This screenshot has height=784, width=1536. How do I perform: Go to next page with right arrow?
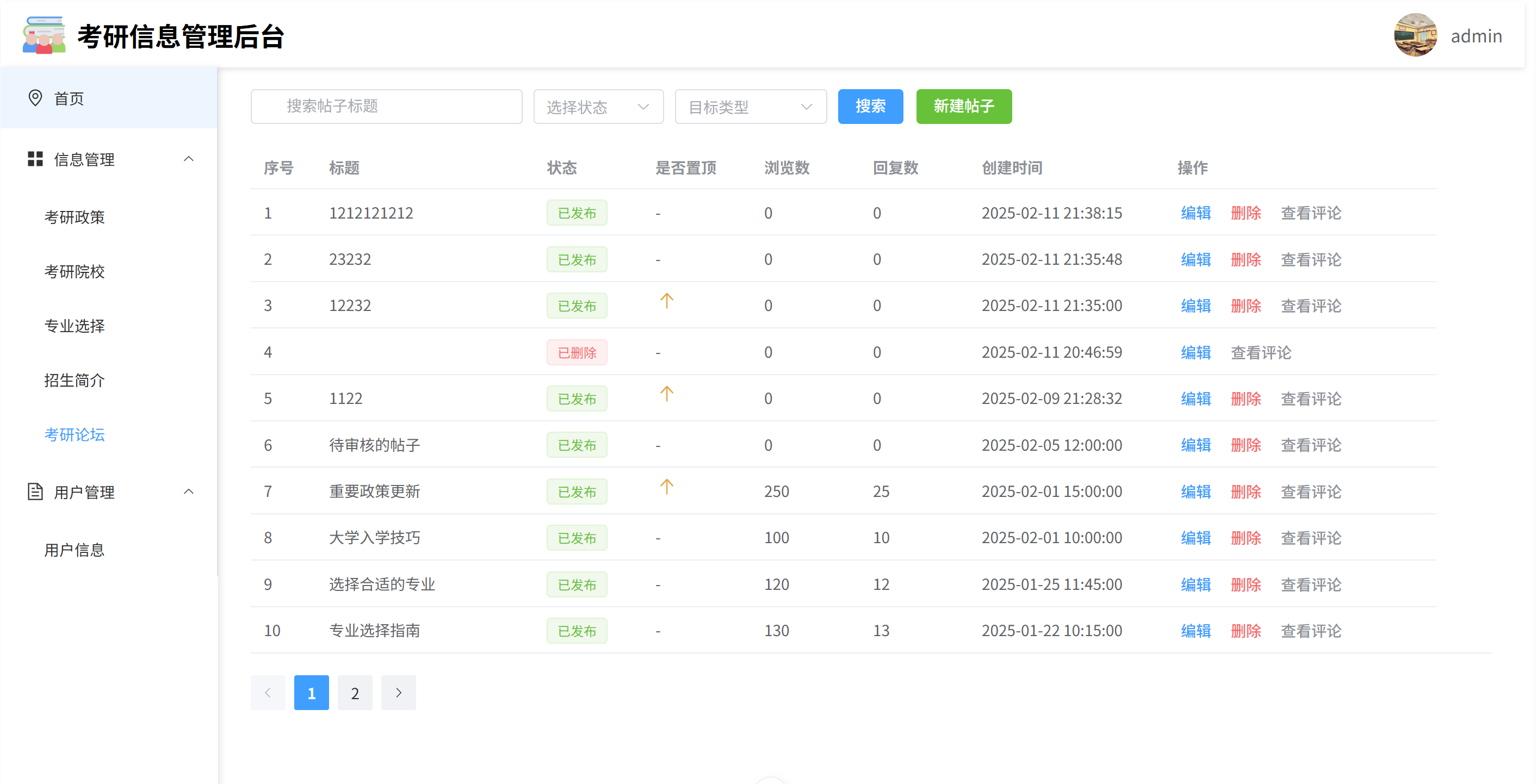coord(398,693)
